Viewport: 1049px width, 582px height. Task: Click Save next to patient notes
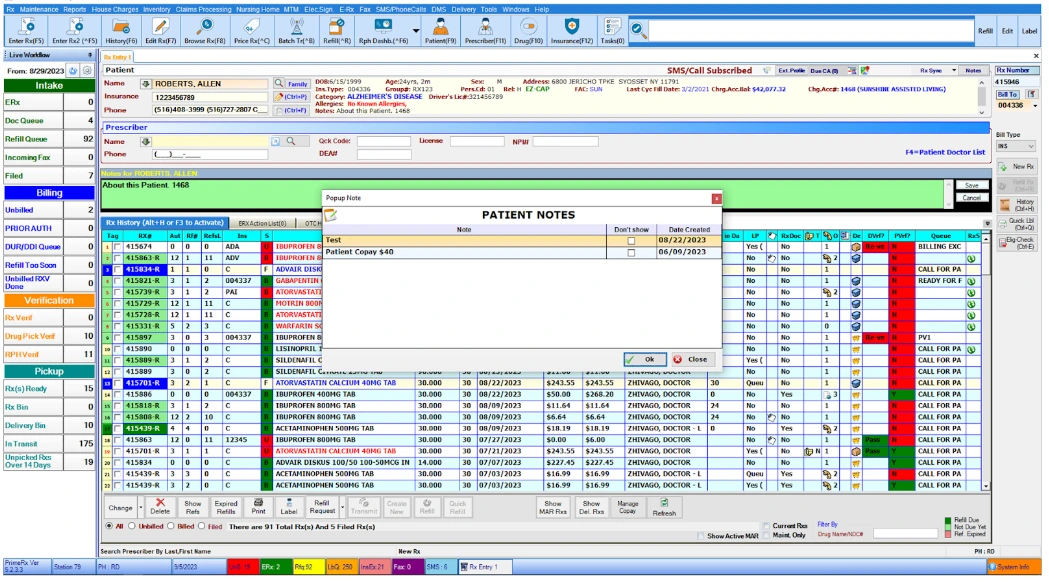click(x=971, y=185)
